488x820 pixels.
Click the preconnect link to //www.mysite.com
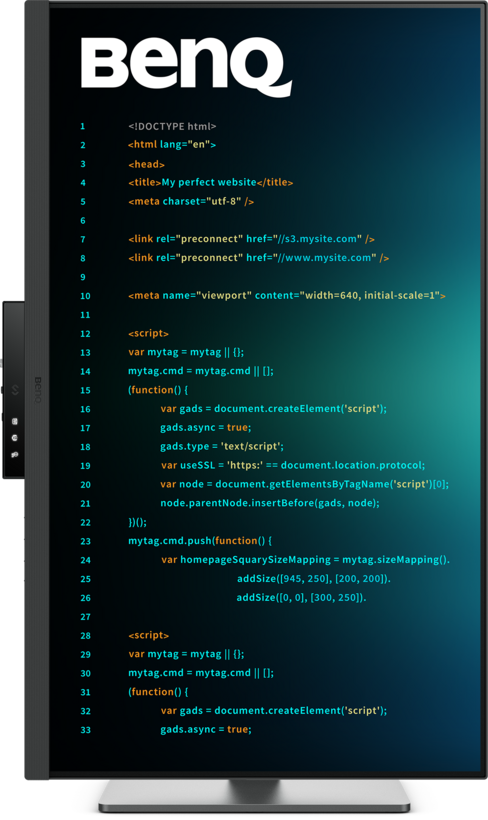[x=258, y=258]
